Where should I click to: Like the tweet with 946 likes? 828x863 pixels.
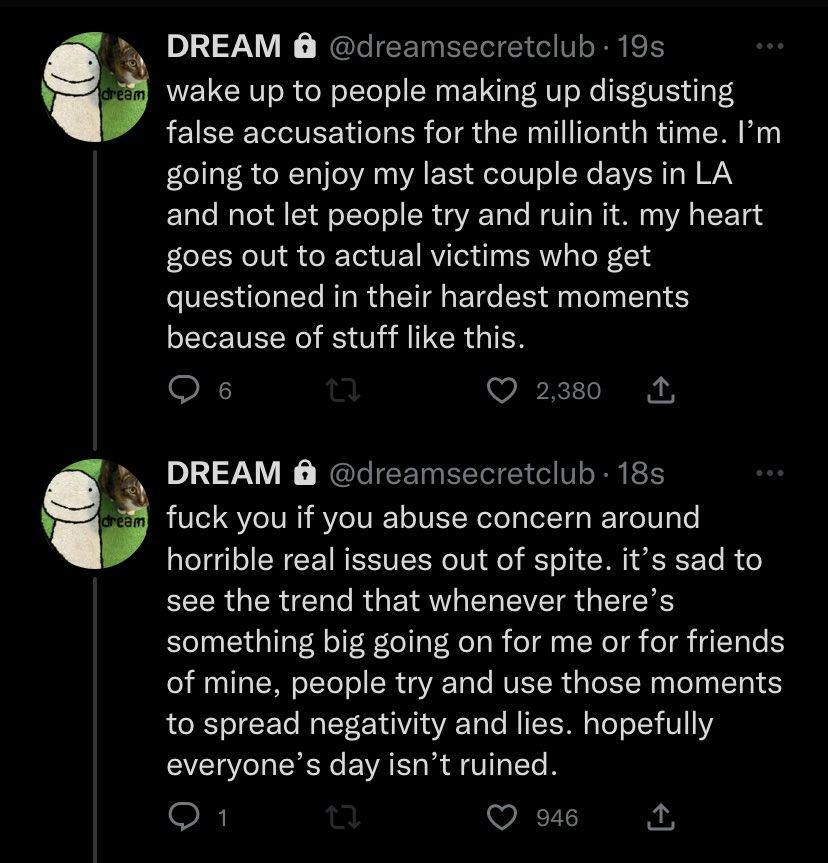click(x=502, y=817)
